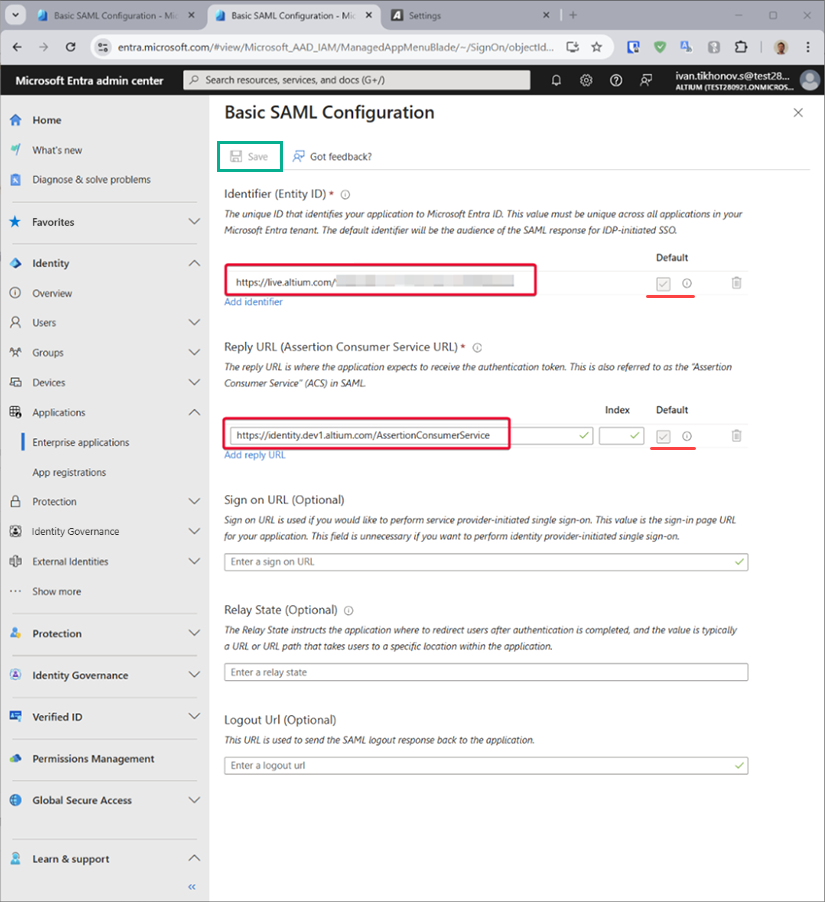Viewport: 825px width, 902px height.
Task: Open the help question mark icon
Action: (616, 81)
